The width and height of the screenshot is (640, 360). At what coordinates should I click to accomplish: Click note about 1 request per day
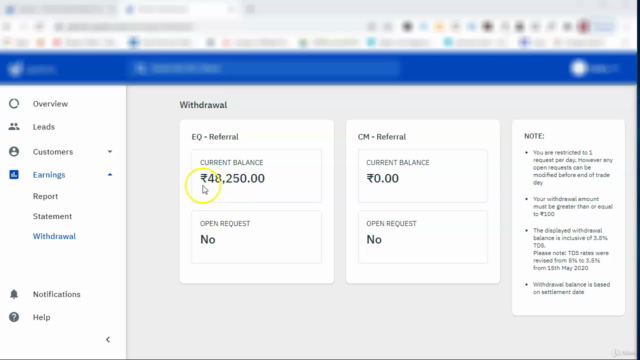(x=573, y=167)
